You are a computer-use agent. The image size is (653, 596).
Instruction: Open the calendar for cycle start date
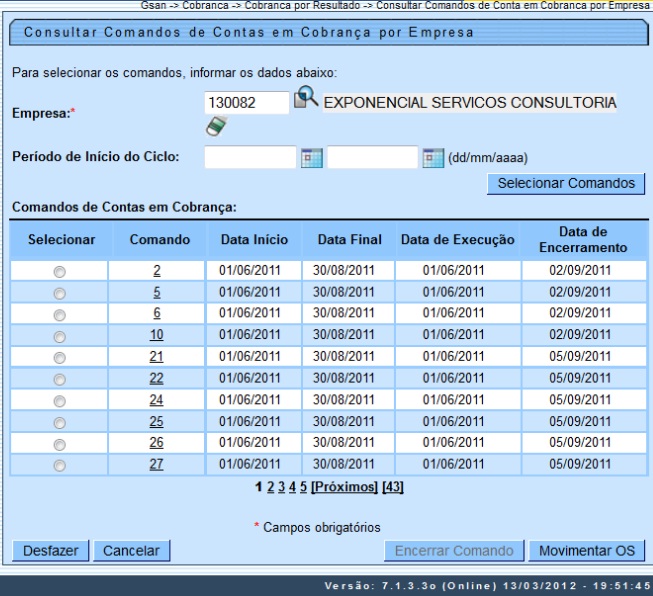coord(311,158)
